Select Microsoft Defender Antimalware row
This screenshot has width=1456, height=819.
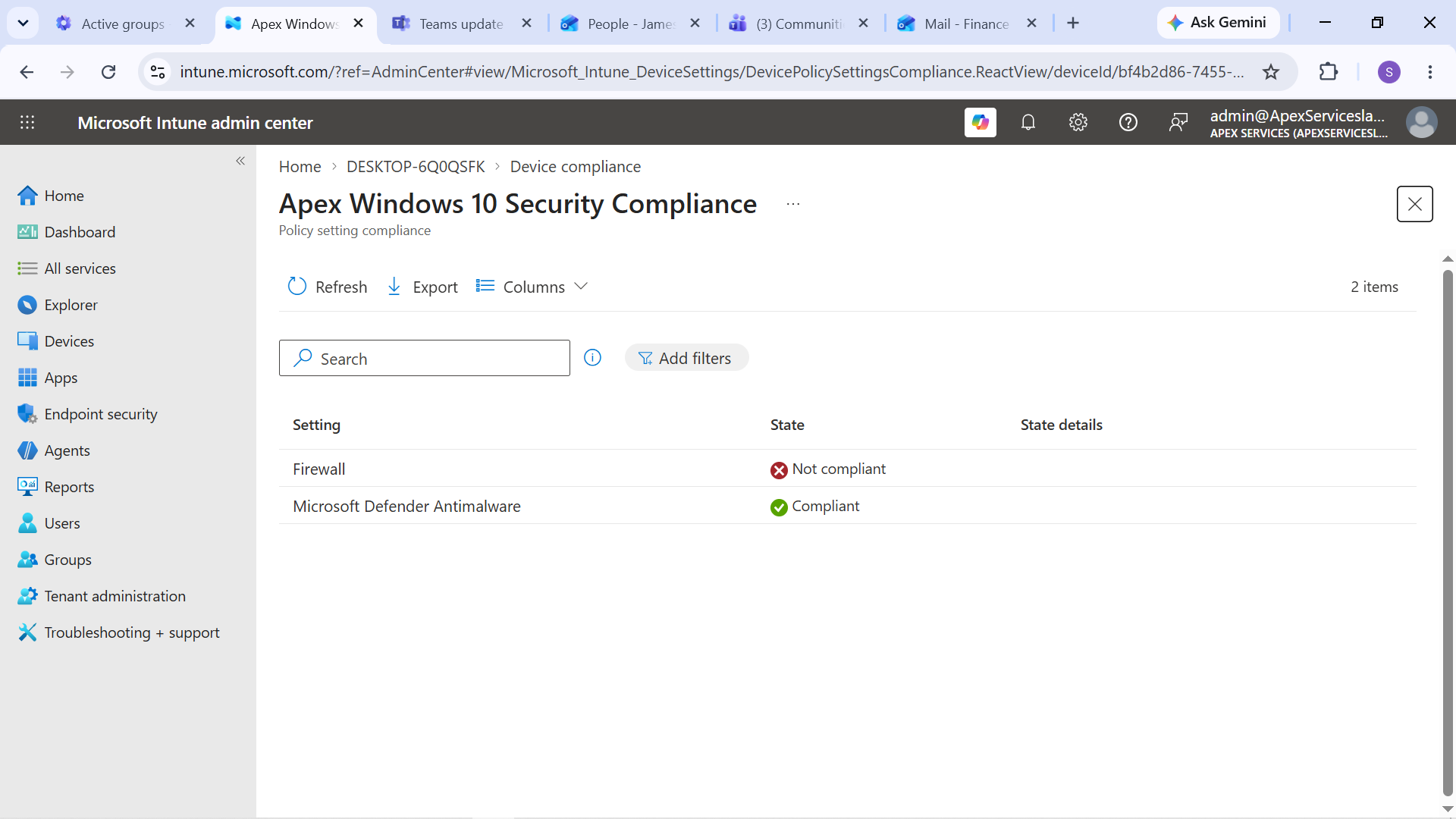point(847,506)
